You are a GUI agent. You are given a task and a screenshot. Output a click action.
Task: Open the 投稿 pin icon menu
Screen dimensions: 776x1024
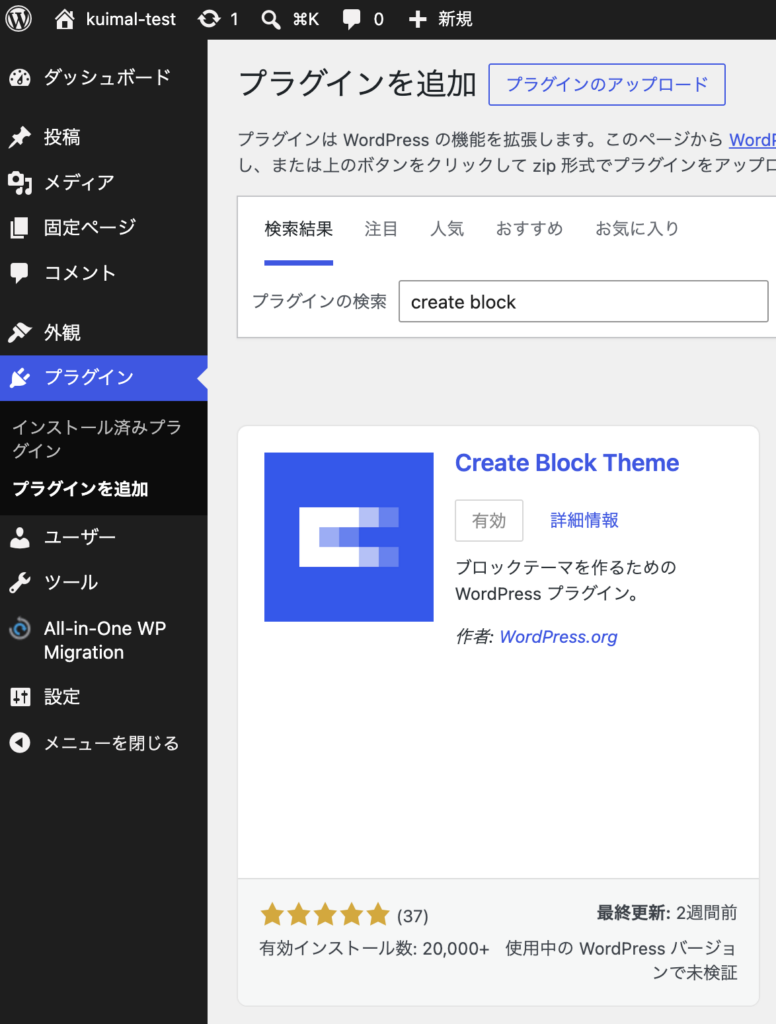pyautogui.click(x=20, y=136)
